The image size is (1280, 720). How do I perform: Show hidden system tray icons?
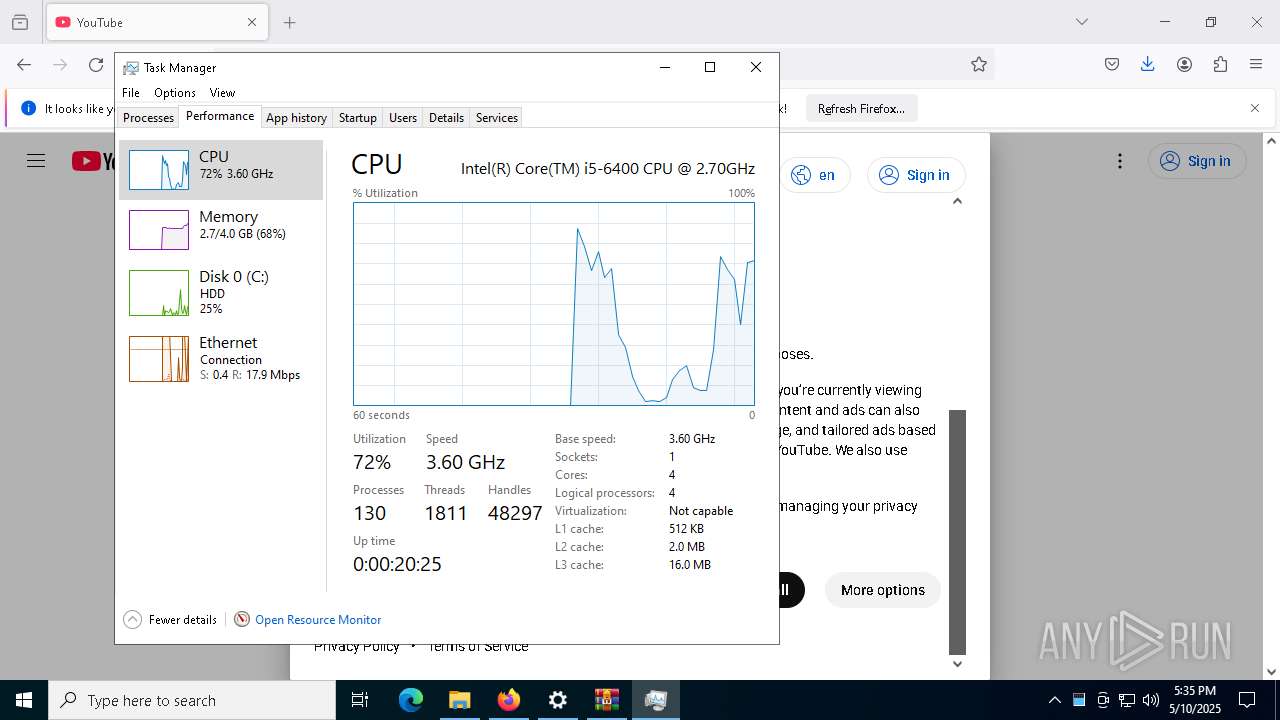[x=1054, y=700]
